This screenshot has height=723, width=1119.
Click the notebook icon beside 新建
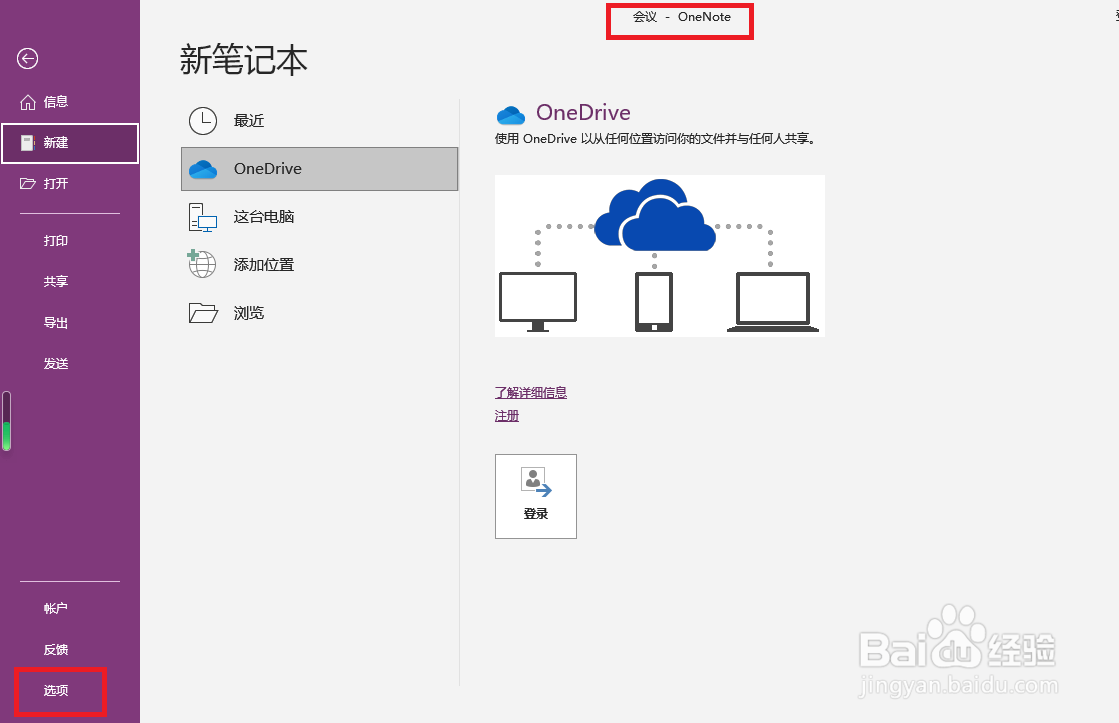(x=27, y=143)
